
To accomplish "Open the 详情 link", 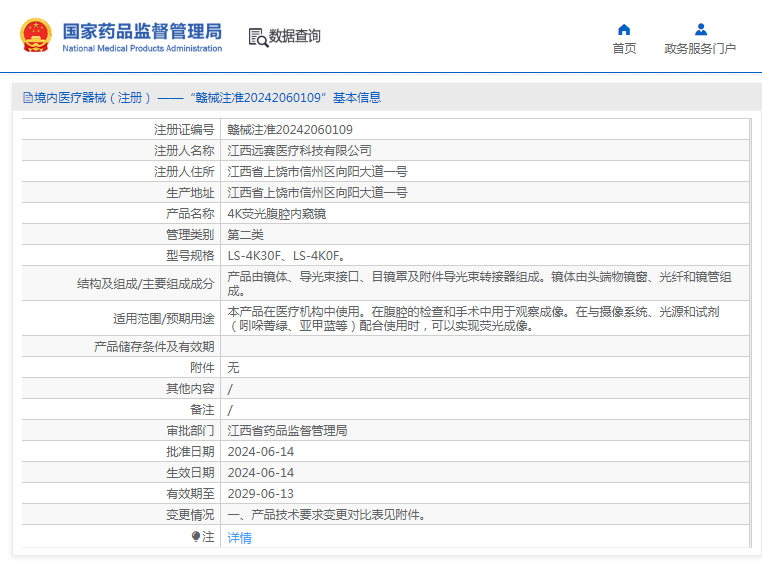I will (x=240, y=537).
